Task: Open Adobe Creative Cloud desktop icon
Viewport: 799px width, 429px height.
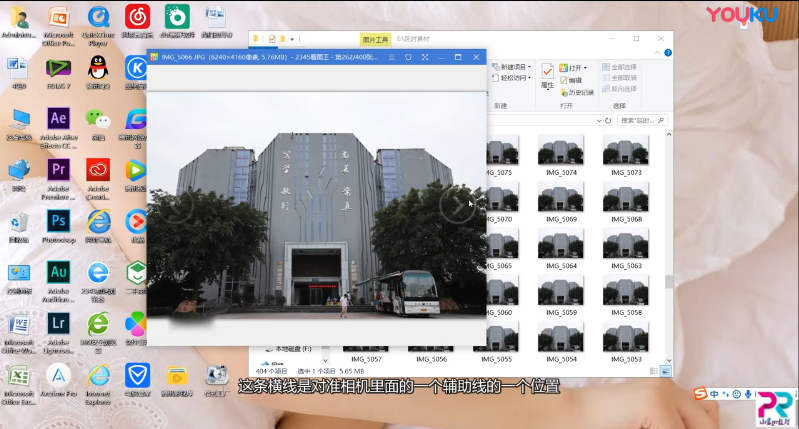Action: coord(98,170)
